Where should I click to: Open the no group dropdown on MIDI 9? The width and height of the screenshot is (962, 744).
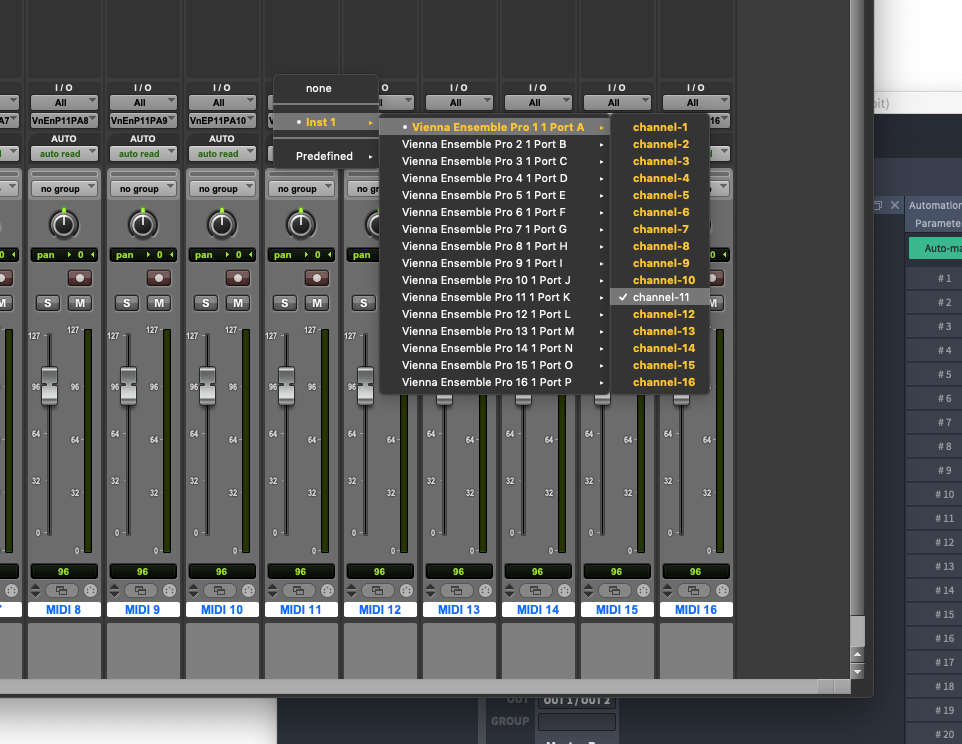coord(143,189)
